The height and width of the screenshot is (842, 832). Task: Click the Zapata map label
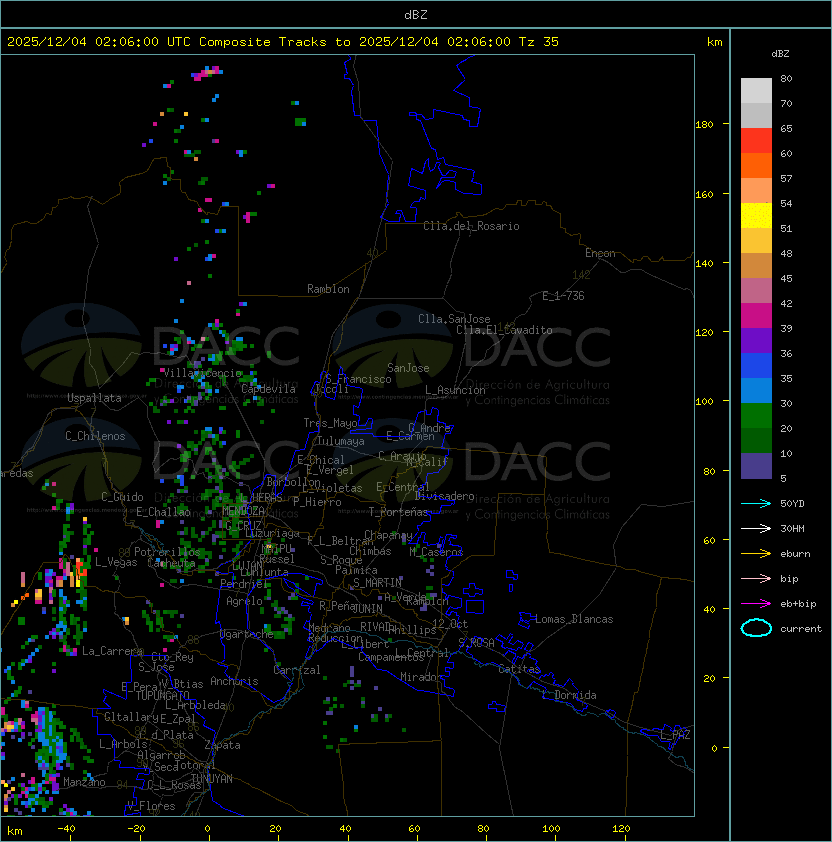click(222, 745)
